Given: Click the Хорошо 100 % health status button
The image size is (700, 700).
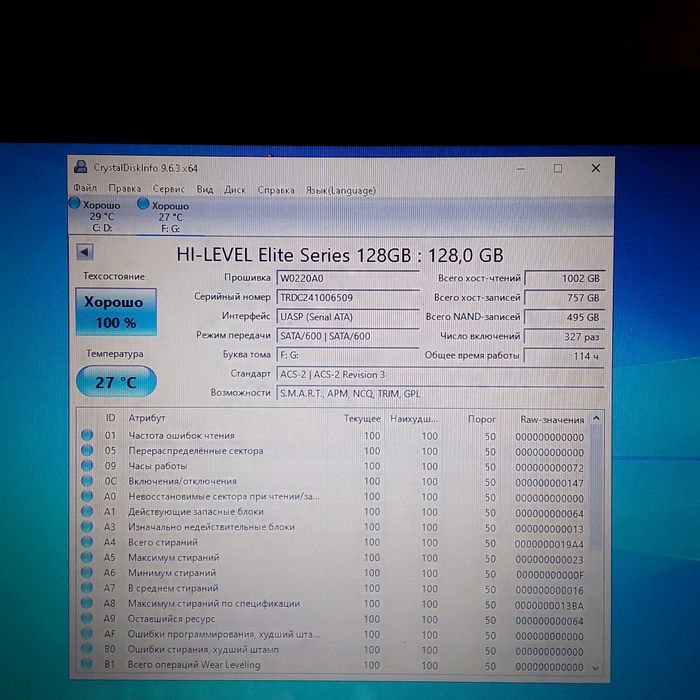Looking at the screenshot, I should click(x=116, y=312).
